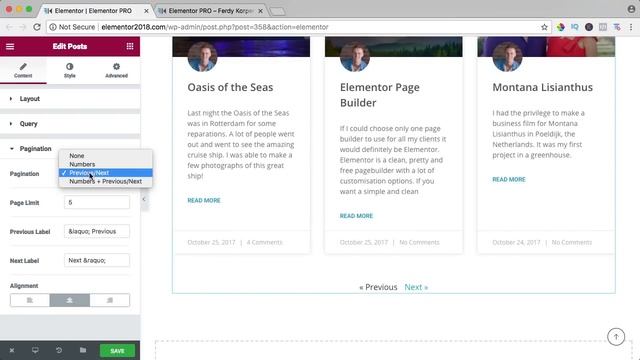The width and height of the screenshot is (640, 360).
Task: Edit the Next Label text field
Action: 97,260
